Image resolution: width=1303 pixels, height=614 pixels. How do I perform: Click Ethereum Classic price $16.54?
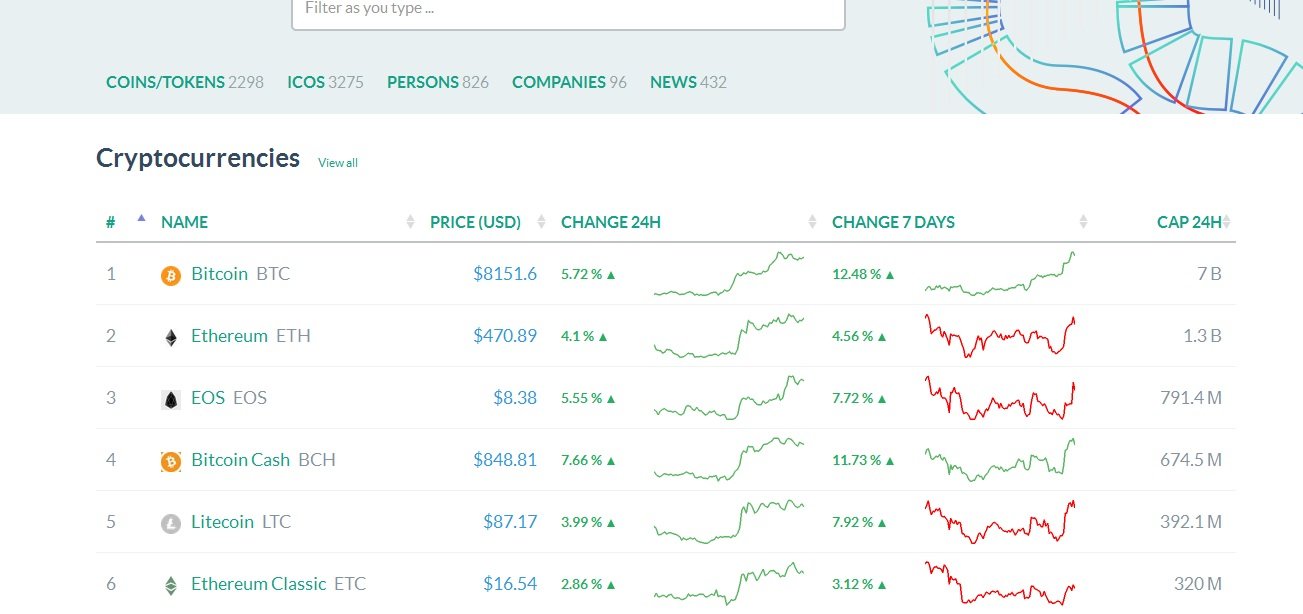tap(510, 583)
